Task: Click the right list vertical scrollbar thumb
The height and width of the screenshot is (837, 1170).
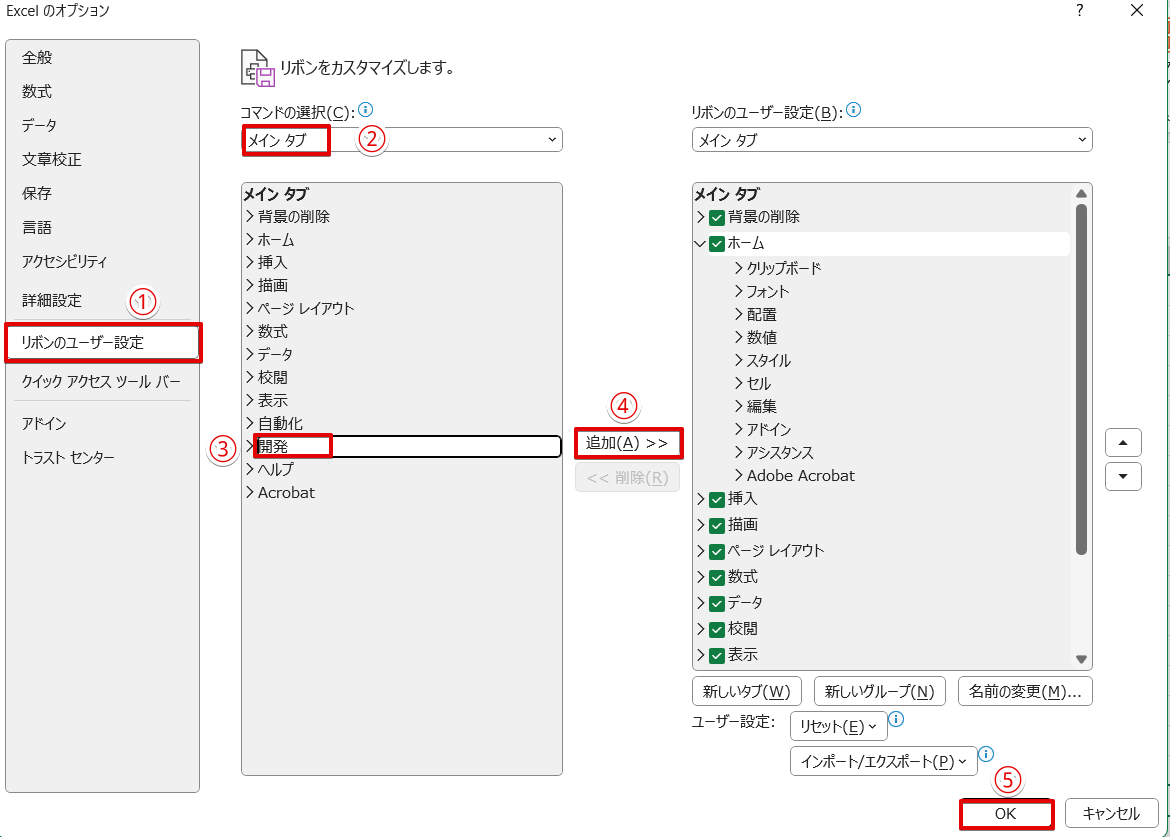Action: coord(1081,380)
